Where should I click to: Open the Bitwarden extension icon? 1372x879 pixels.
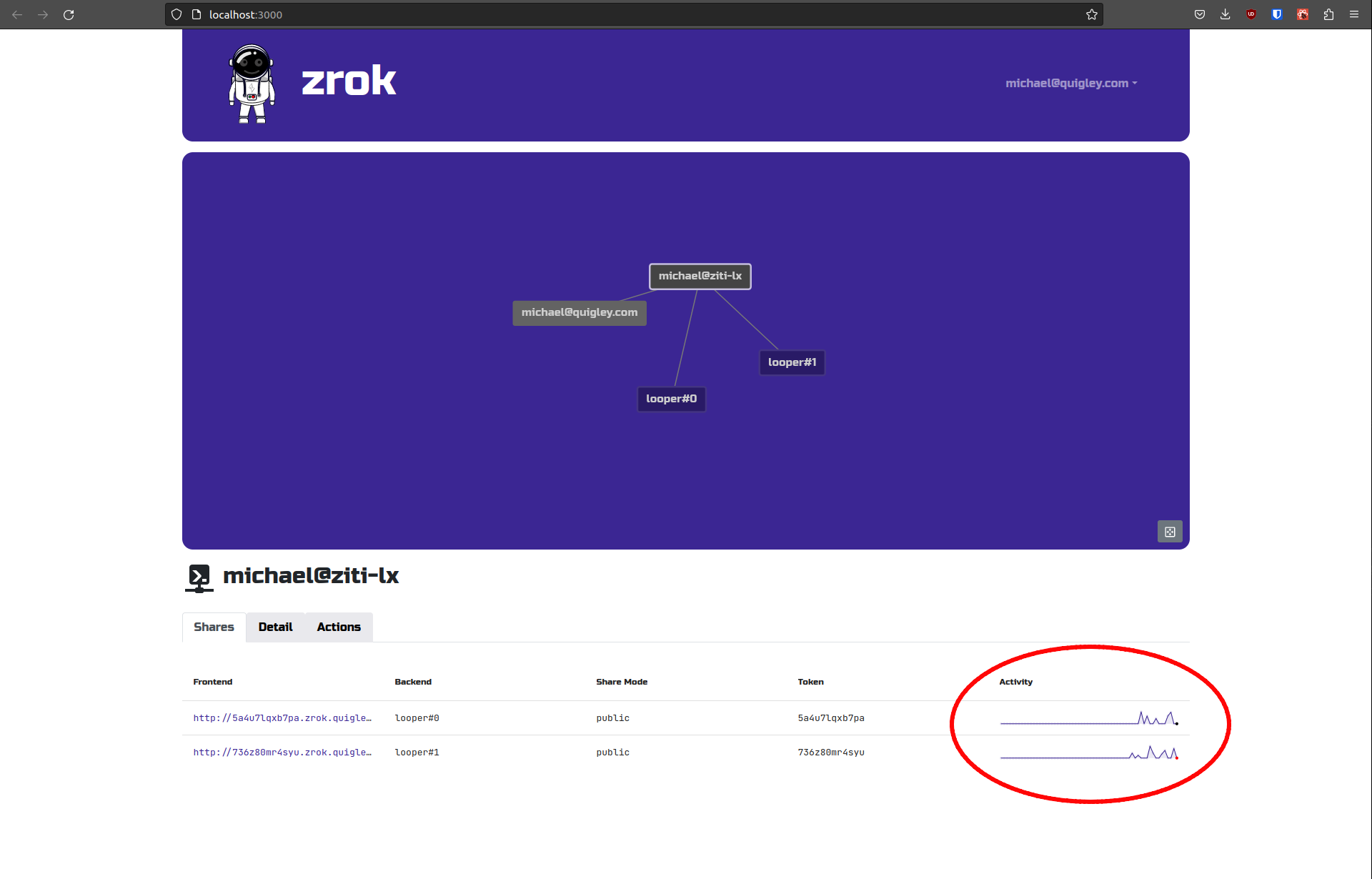1277,14
